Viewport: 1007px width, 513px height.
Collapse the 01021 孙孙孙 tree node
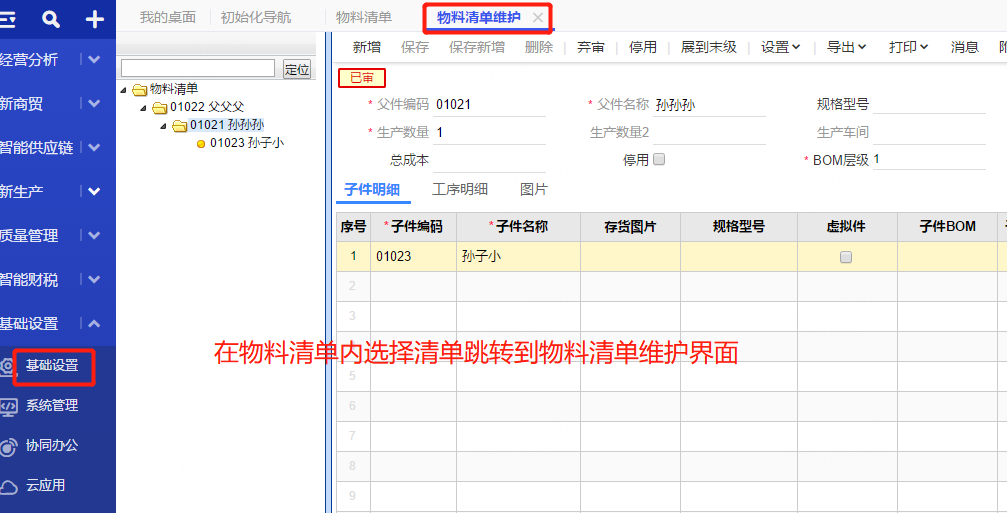[x=164, y=125]
